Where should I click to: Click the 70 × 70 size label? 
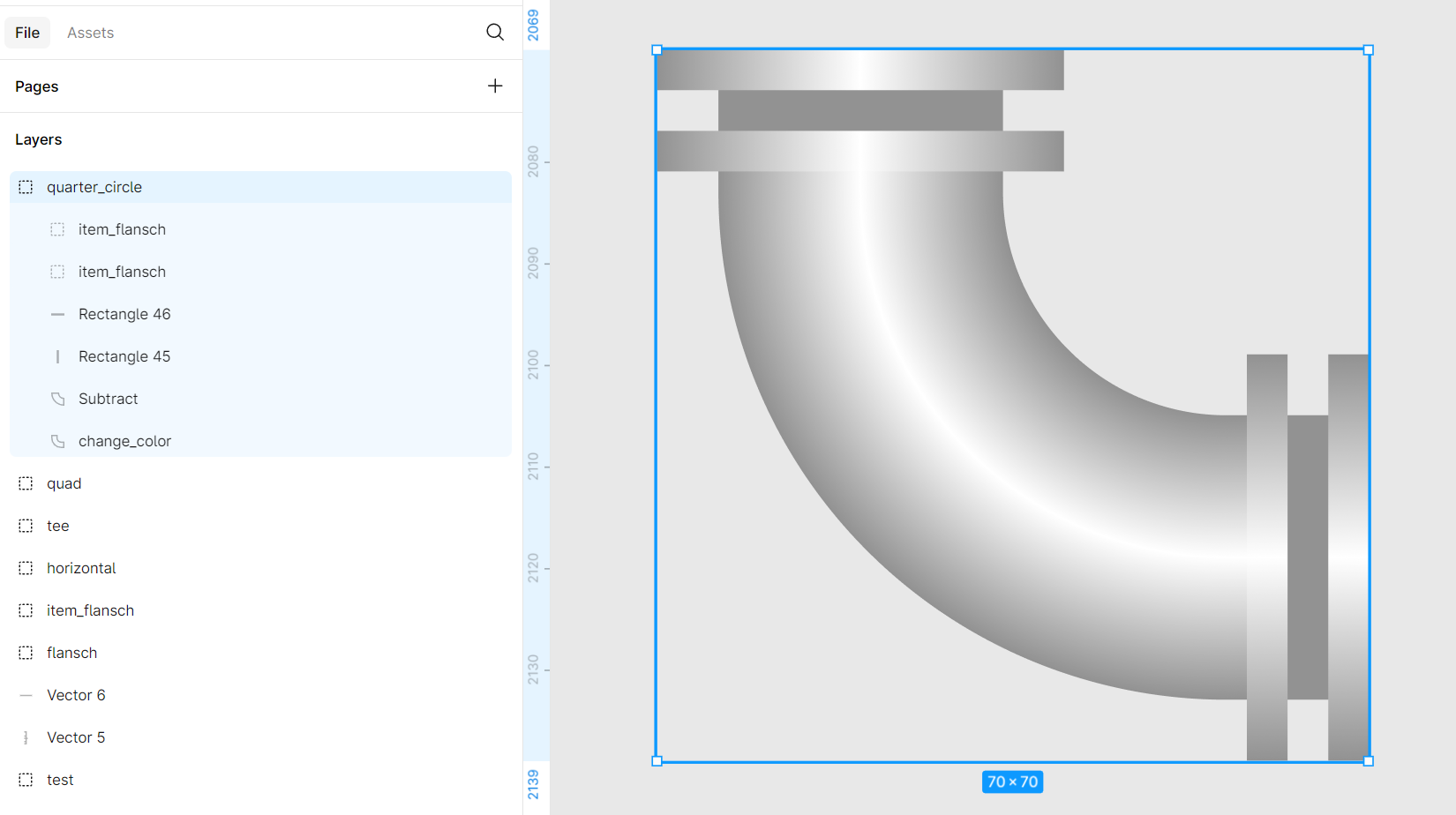[x=1012, y=781]
